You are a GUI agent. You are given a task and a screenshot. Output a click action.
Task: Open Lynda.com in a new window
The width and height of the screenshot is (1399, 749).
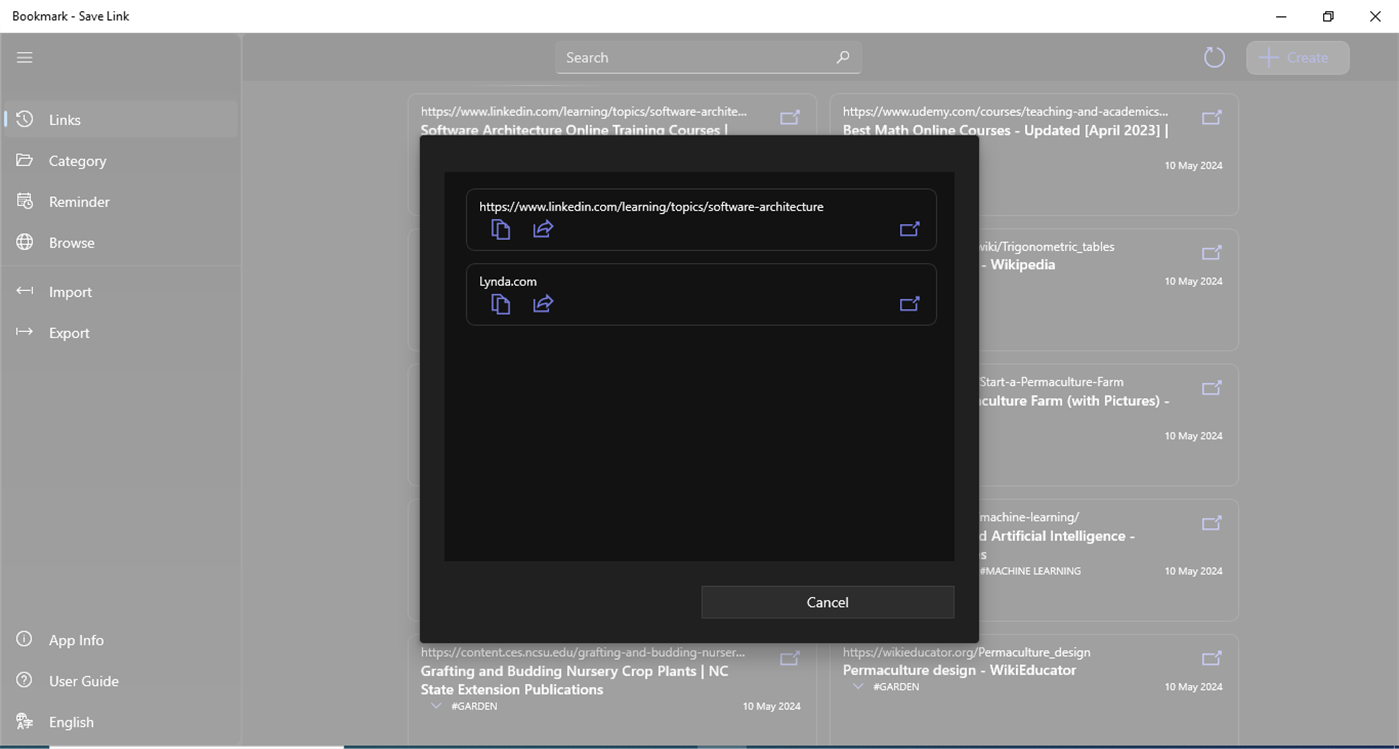coord(909,304)
